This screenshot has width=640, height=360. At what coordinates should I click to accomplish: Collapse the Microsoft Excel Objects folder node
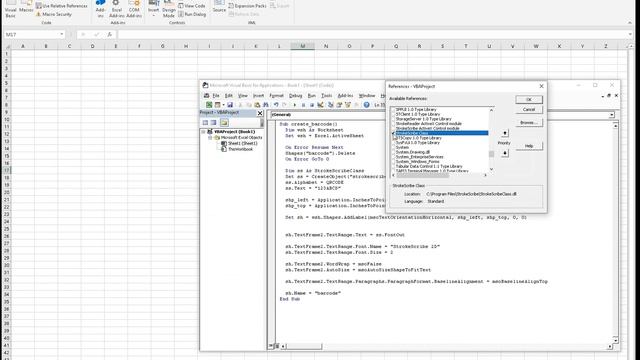coord(211,138)
